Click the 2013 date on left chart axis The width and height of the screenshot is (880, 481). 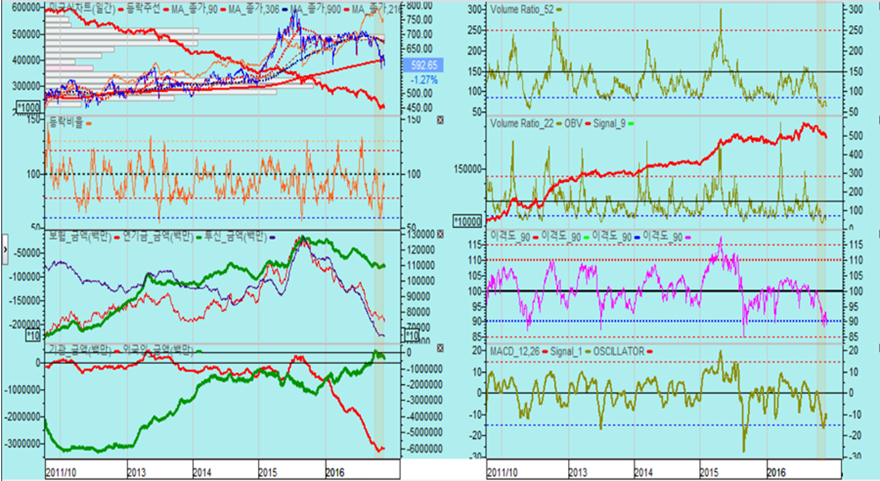[x=136, y=467]
